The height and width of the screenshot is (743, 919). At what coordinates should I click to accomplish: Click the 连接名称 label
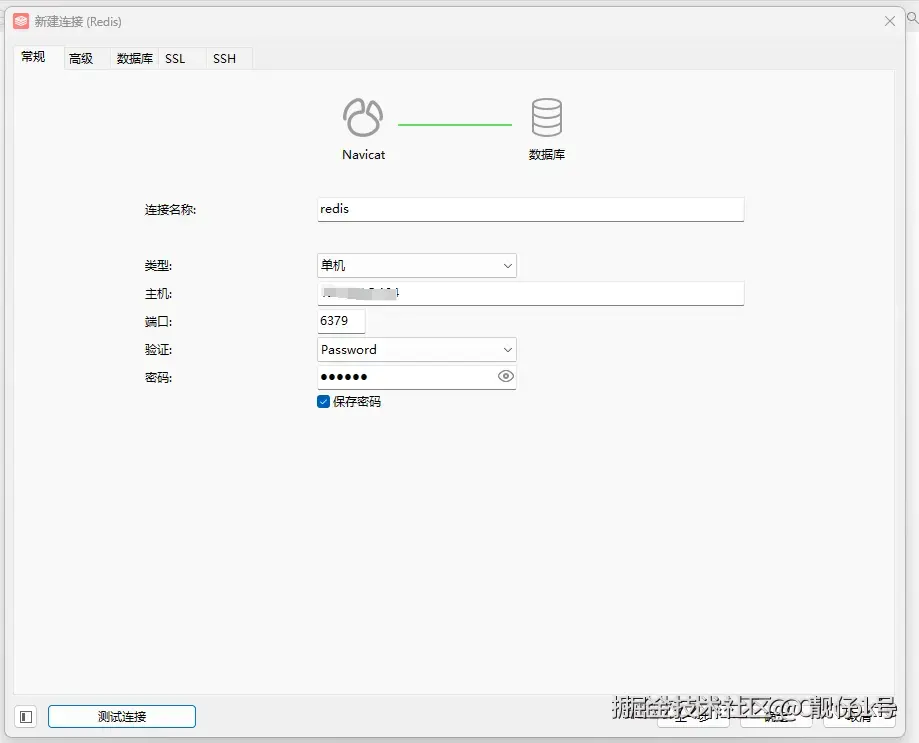coord(171,210)
